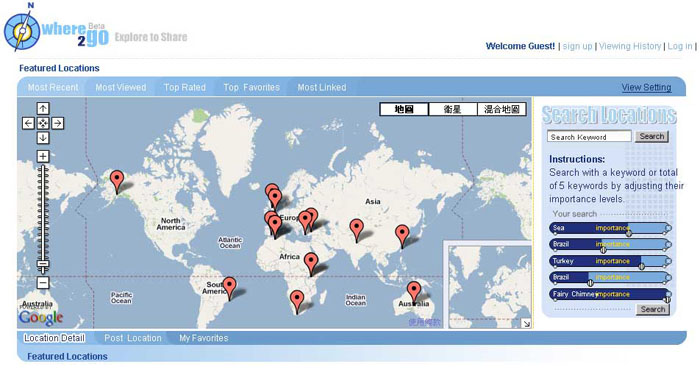Switch map to 混合地圖 hybrid view

click(502, 109)
